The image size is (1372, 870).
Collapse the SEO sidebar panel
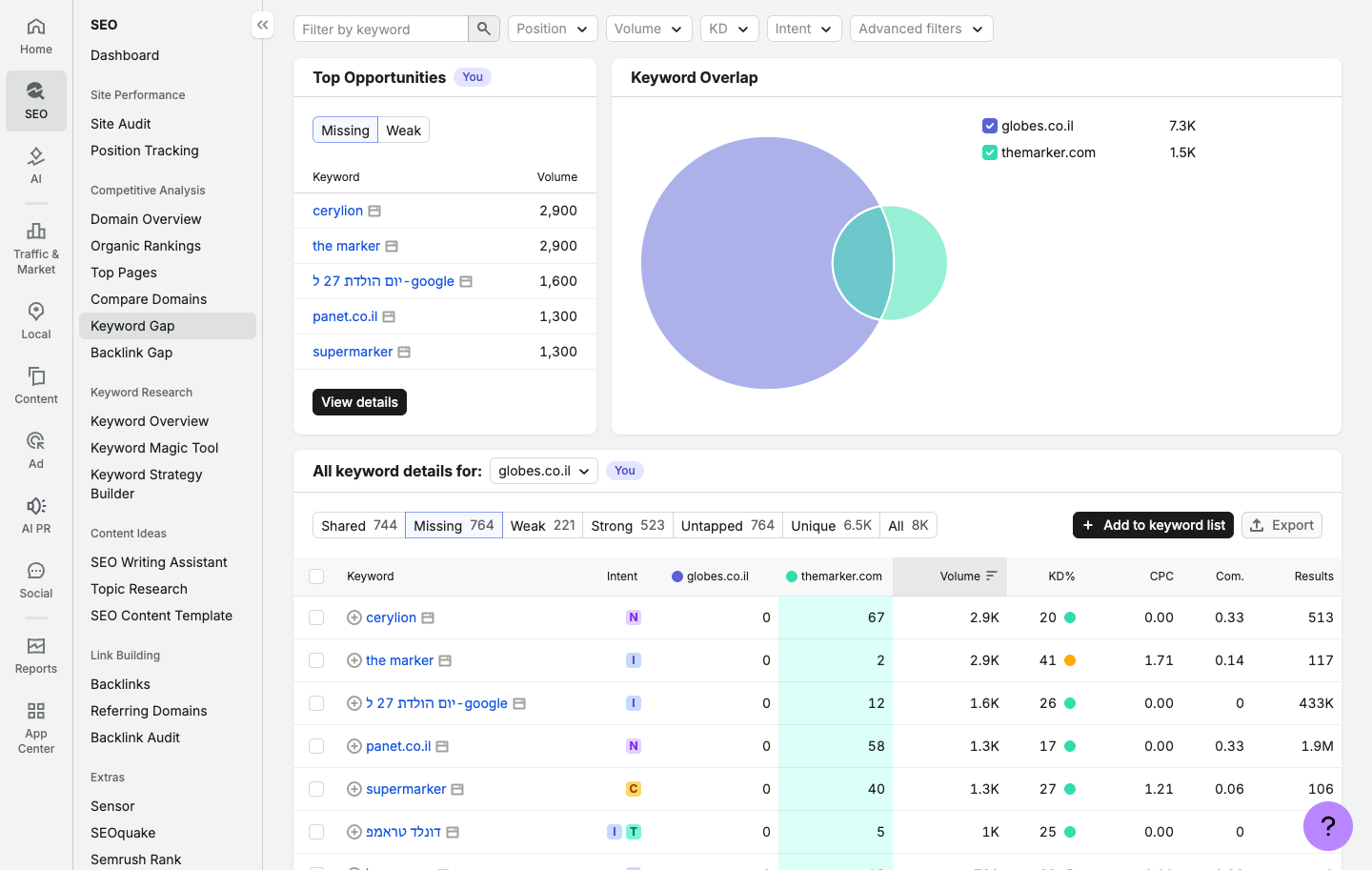tap(263, 25)
